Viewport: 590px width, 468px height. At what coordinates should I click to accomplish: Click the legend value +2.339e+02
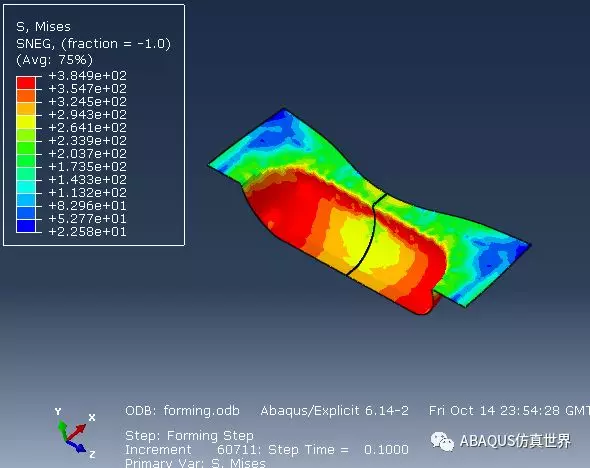pos(88,141)
